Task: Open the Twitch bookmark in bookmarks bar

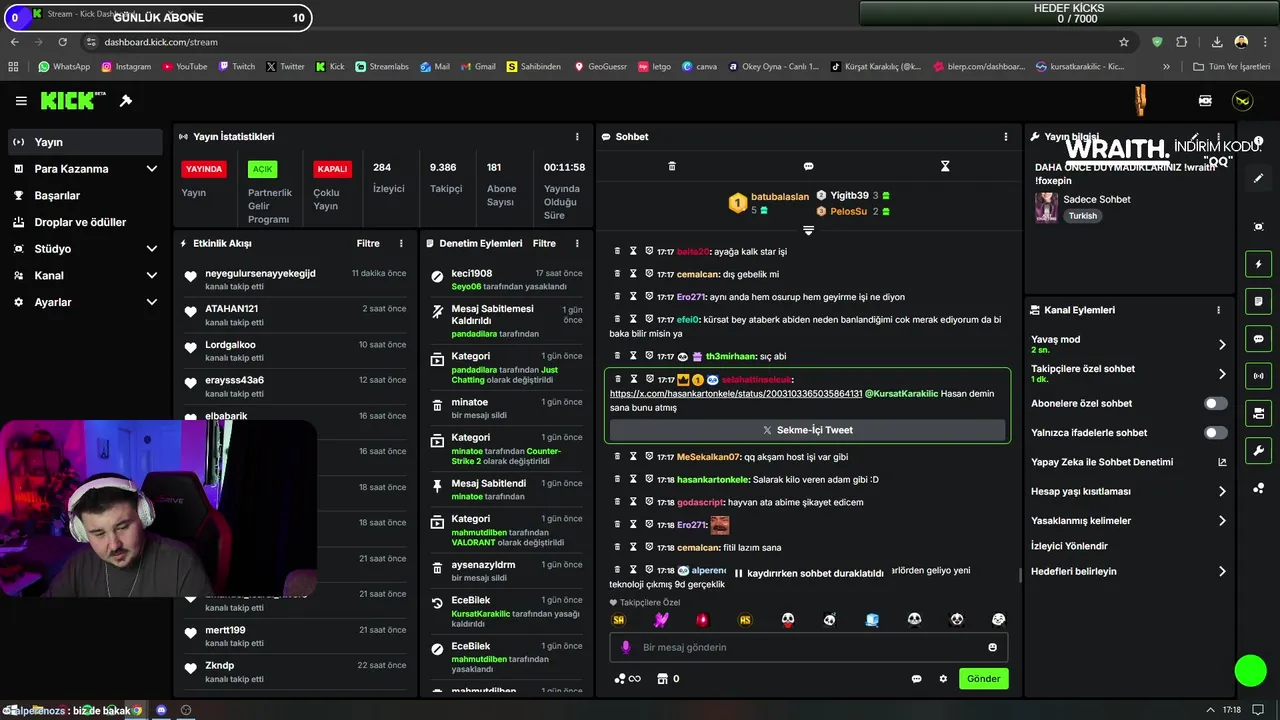Action: pyautogui.click(x=235, y=67)
